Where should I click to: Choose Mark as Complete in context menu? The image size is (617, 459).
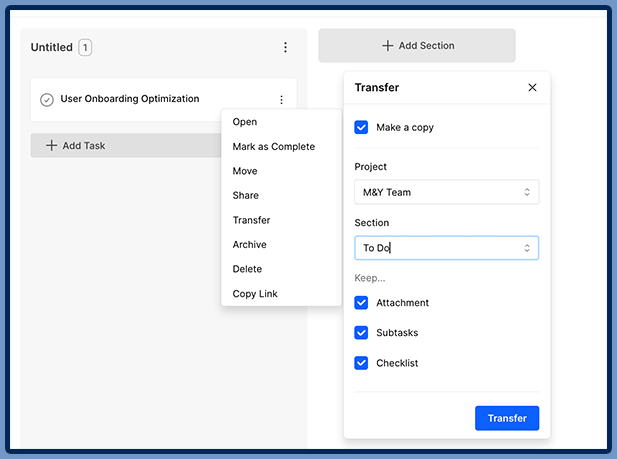pyautogui.click(x=273, y=147)
